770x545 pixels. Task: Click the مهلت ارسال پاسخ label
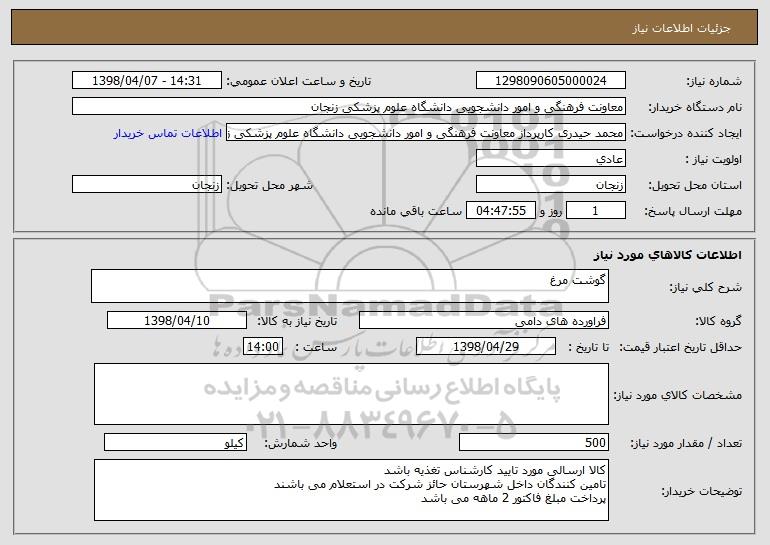(693, 211)
